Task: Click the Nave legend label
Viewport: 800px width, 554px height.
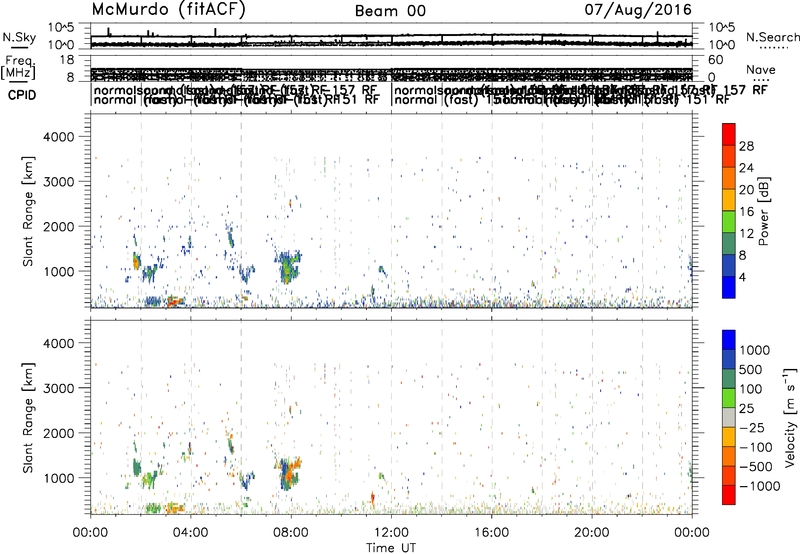Action: point(761,70)
